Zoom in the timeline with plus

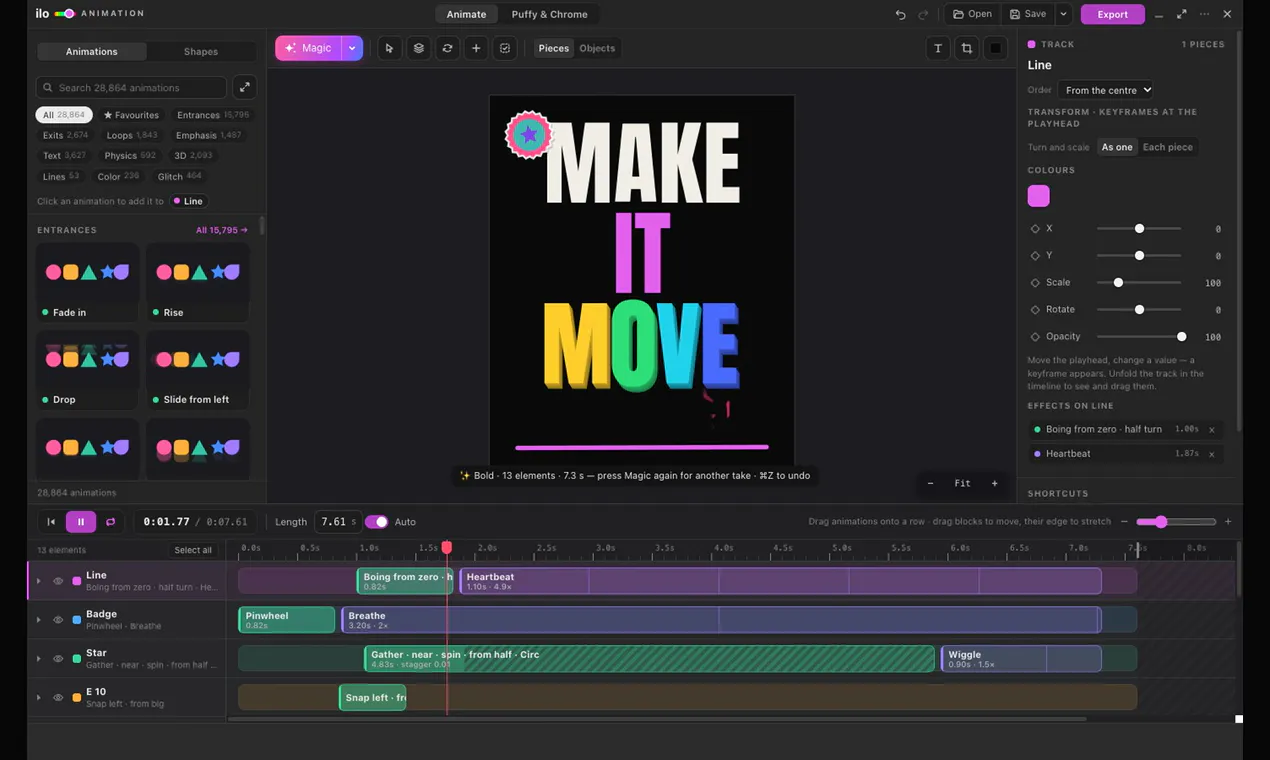tap(1228, 521)
